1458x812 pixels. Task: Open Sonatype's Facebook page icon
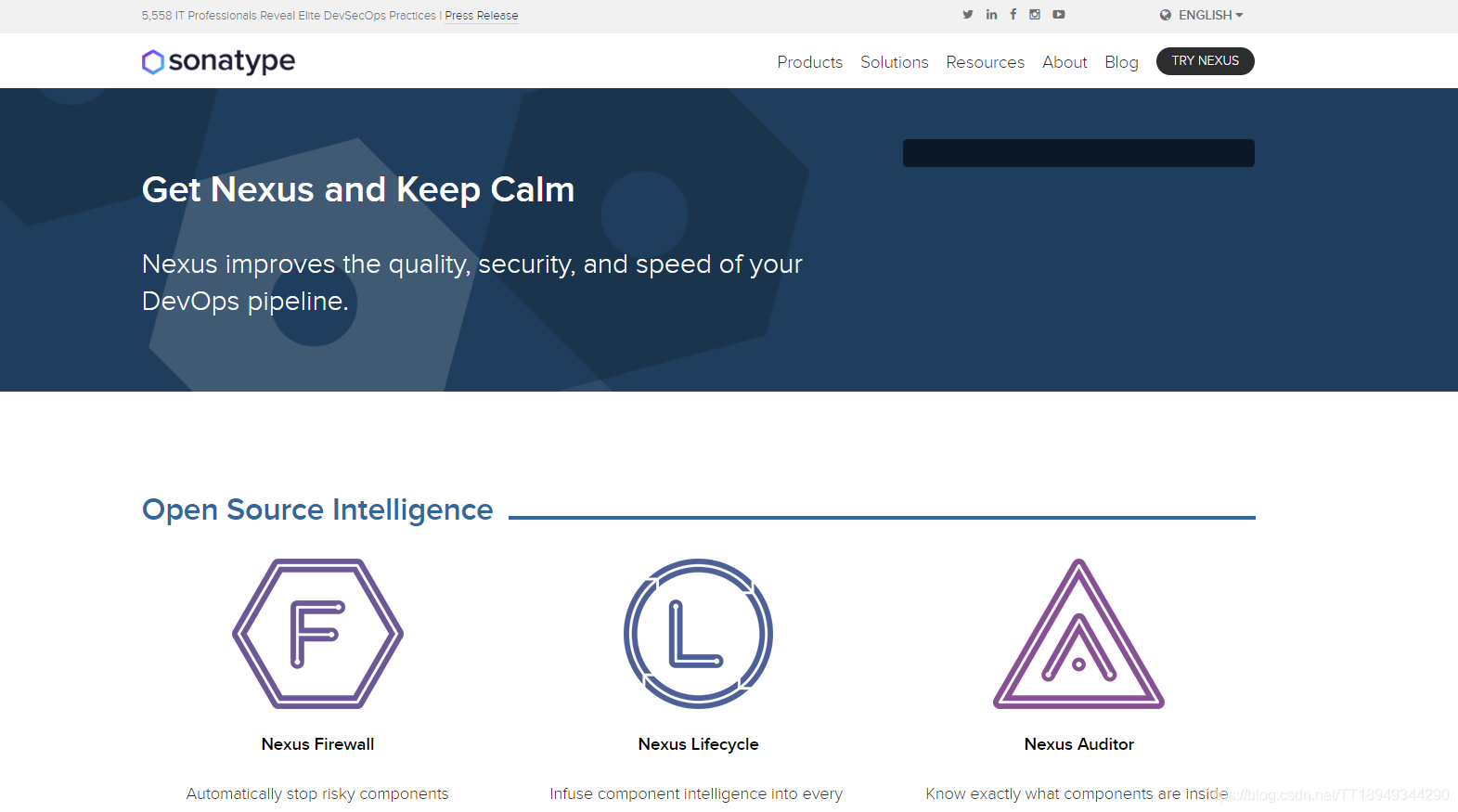(x=1013, y=15)
